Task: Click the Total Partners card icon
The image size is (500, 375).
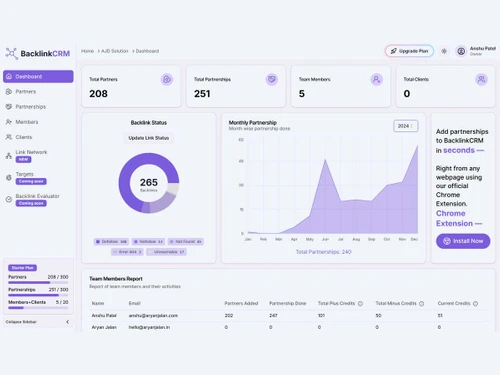Action: tap(167, 79)
